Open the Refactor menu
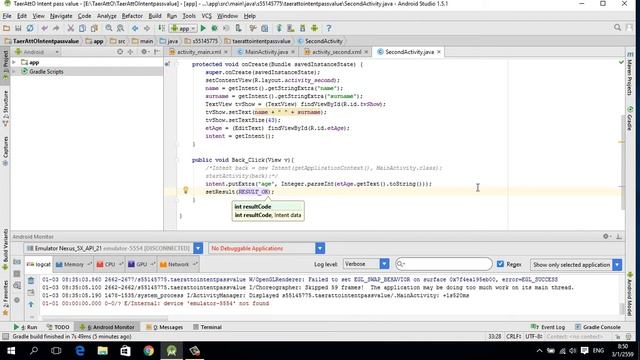This screenshot has width=640, height=360. point(132,16)
